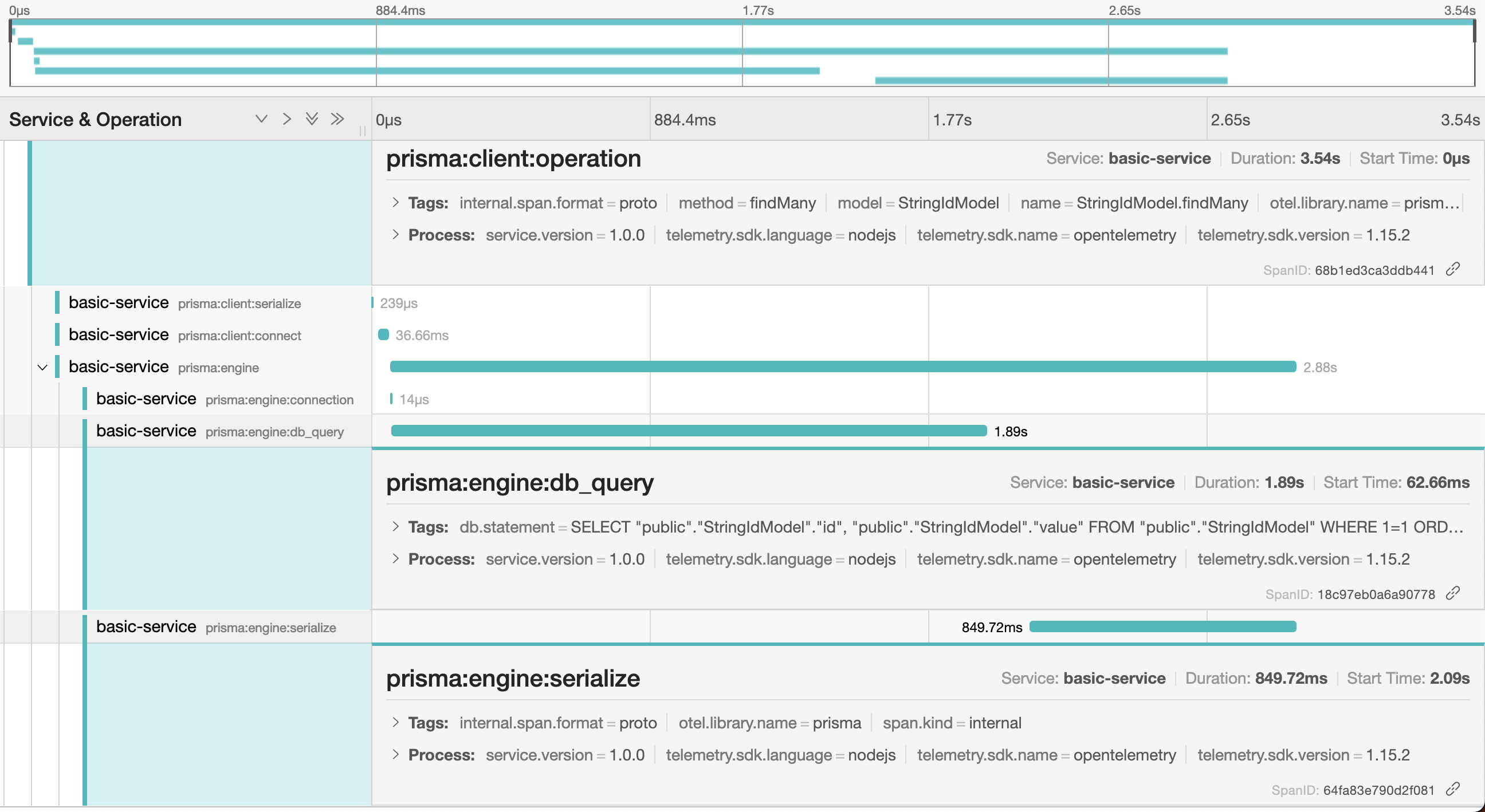Image resolution: width=1485 pixels, height=812 pixels.
Task: Open Process details under prisma:engine:serialize
Action: [x=395, y=755]
